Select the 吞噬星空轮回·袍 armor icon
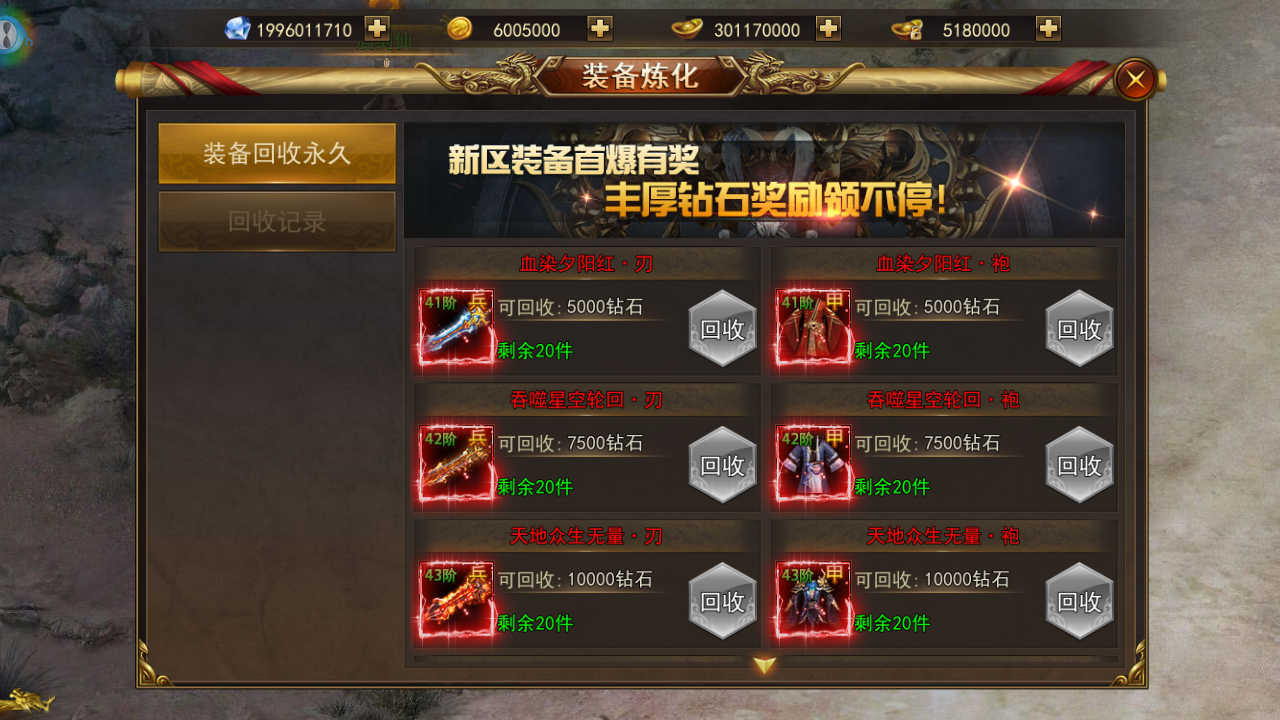Screen dimensions: 1280x720 tap(813, 463)
